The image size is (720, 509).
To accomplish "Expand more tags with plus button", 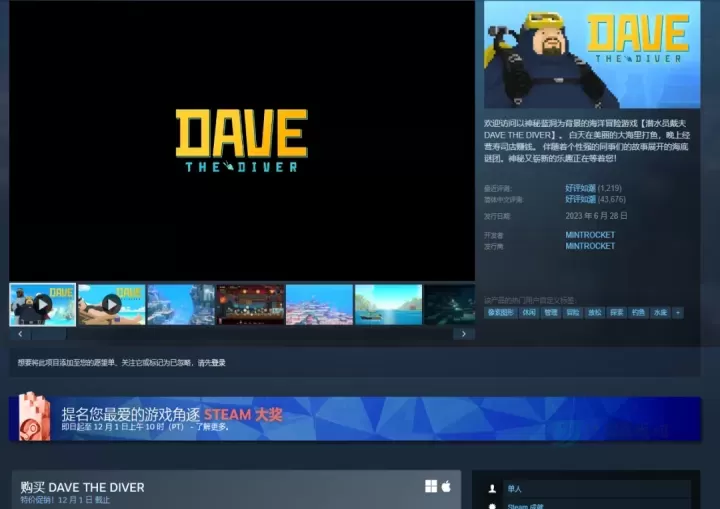I will 678,312.
